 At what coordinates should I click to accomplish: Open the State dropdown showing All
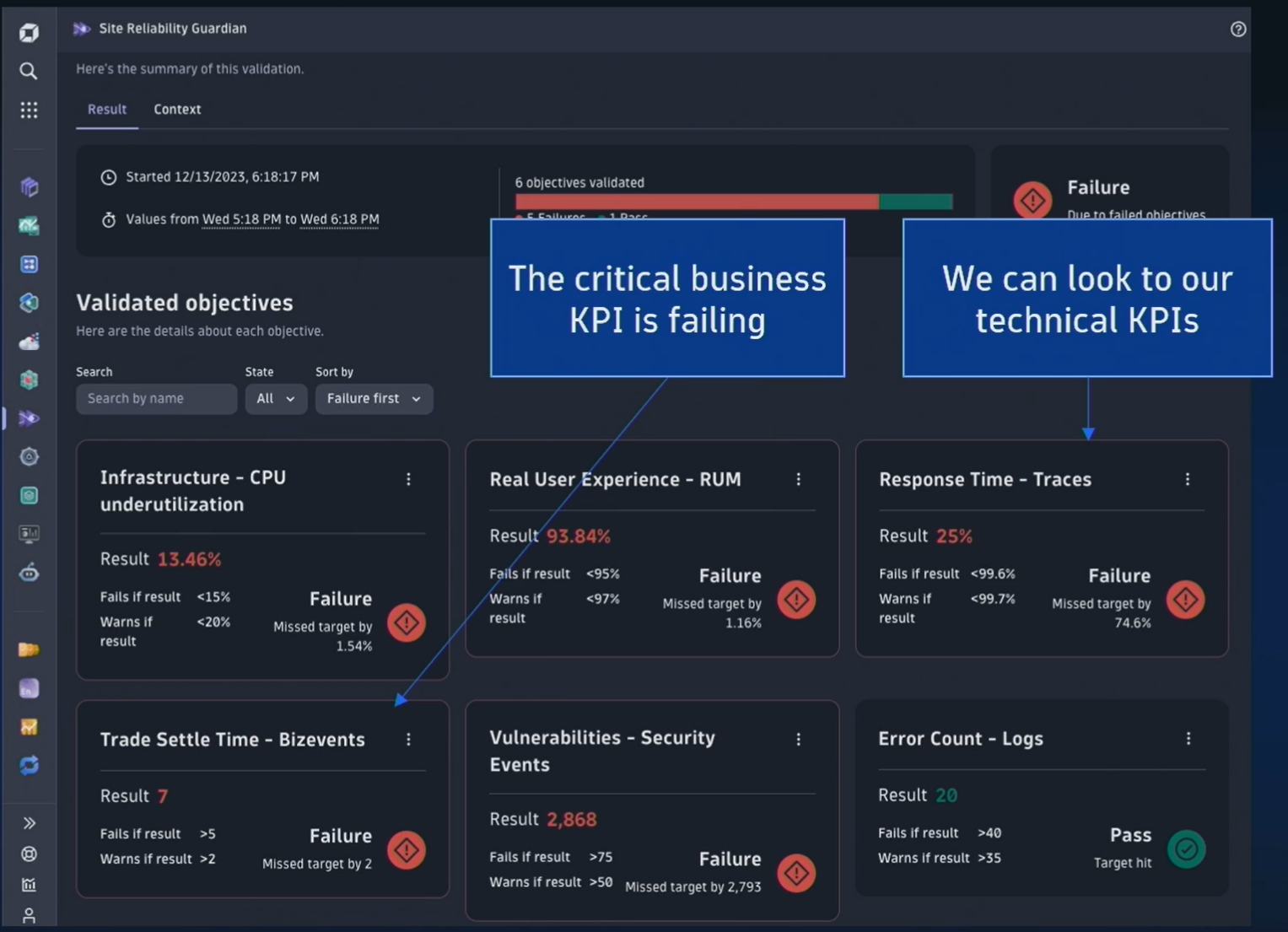click(x=275, y=398)
